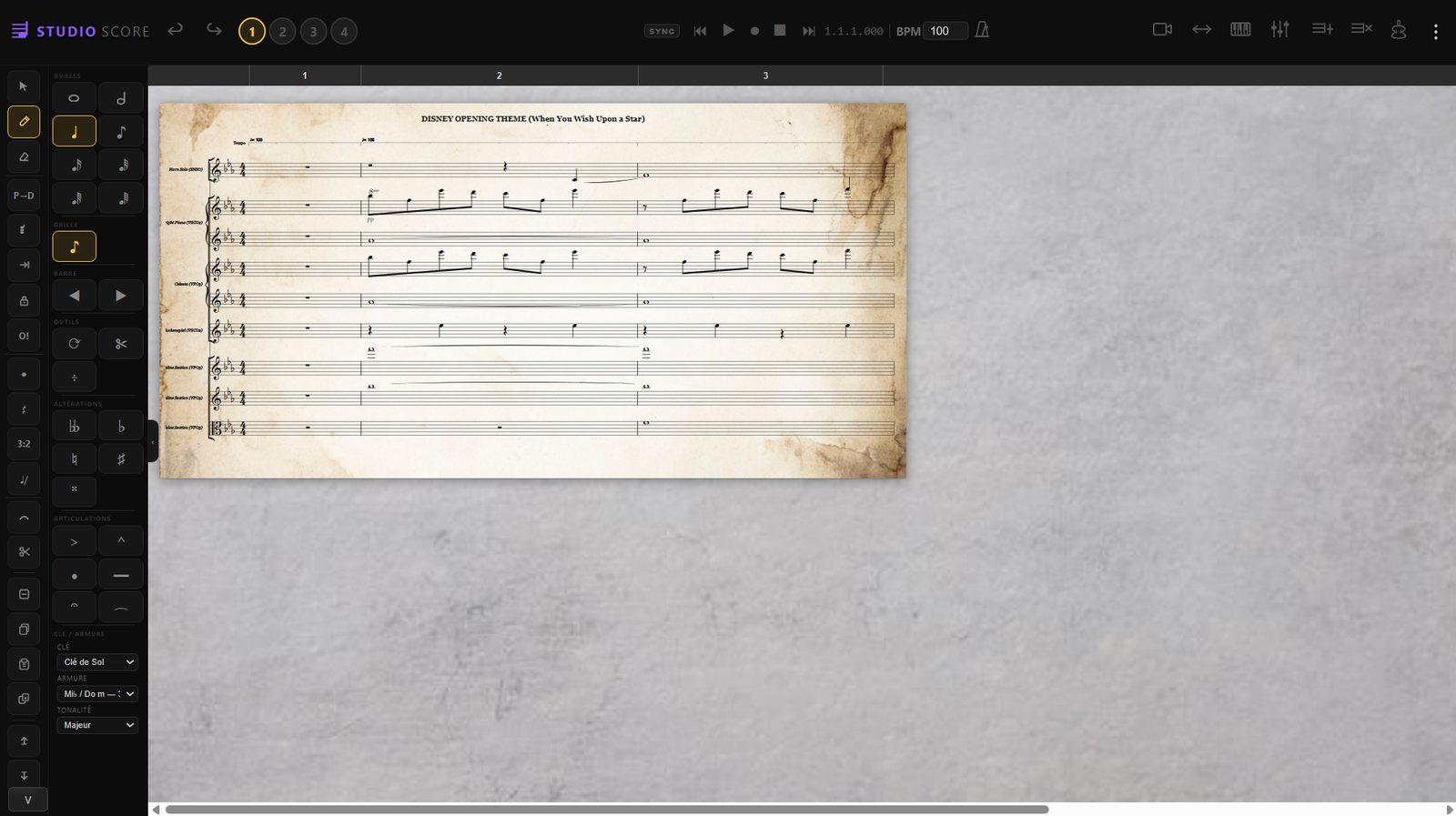Click the paste clipboard icon

click(24, 664)
